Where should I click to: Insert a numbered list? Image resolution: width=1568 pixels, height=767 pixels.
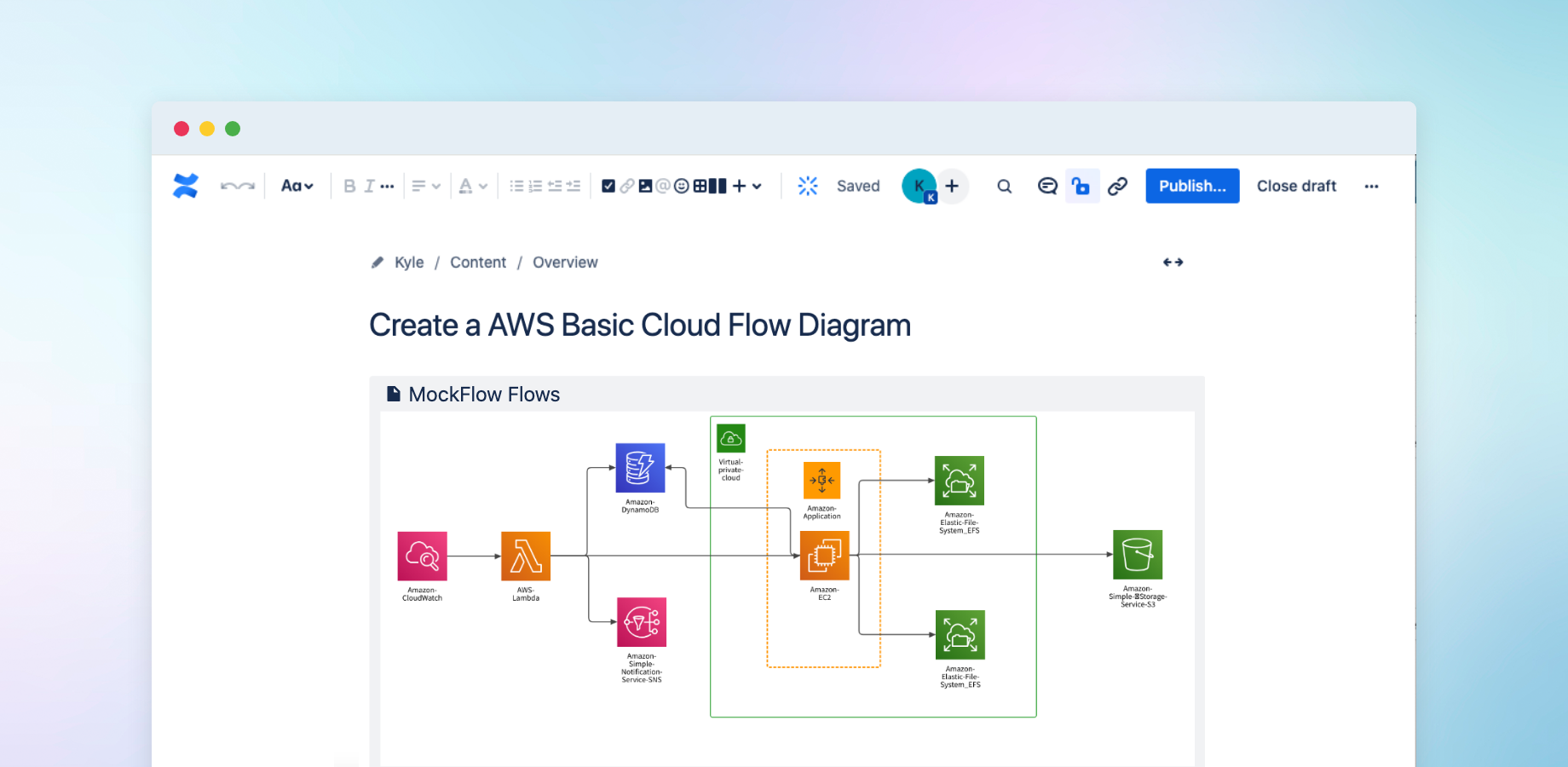(535, 186)
